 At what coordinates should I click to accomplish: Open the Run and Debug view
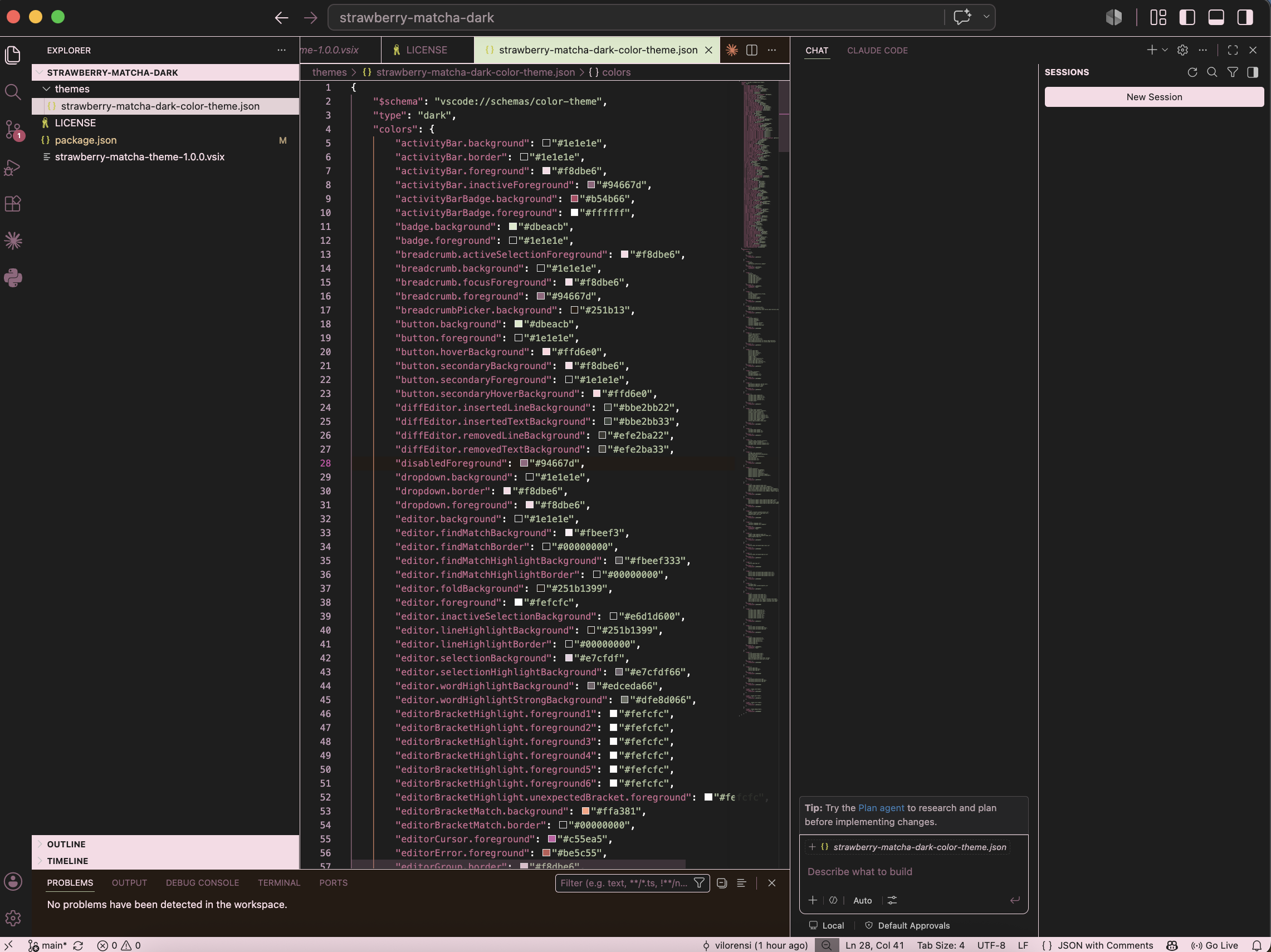(x=13, y=167)
